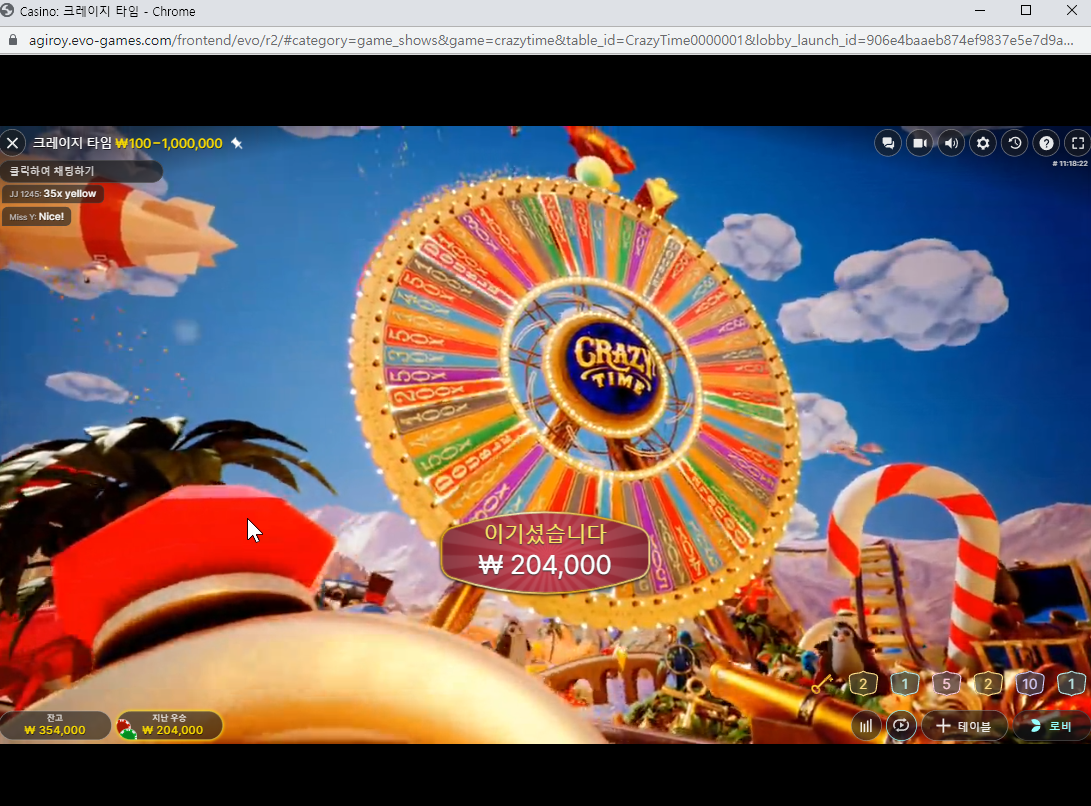The height and width of the screenshot is (806, 1091).
Task: Go to the 로비 lobby button
Action: point(1052,726)
